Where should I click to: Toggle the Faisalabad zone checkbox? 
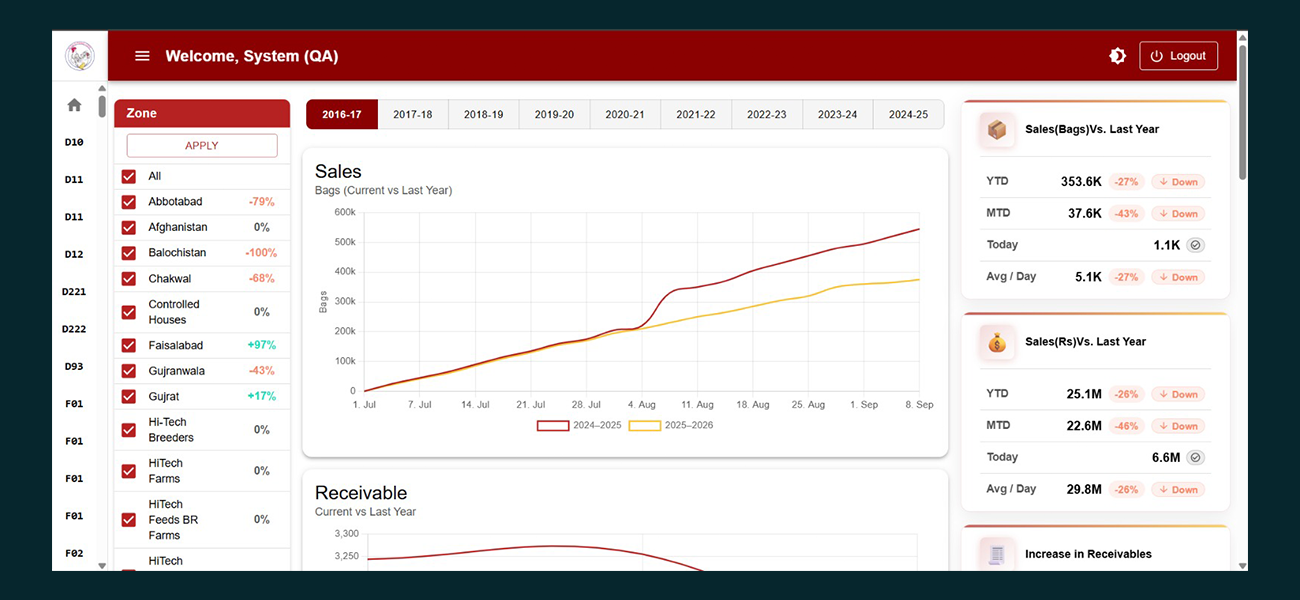coord(129,345)
